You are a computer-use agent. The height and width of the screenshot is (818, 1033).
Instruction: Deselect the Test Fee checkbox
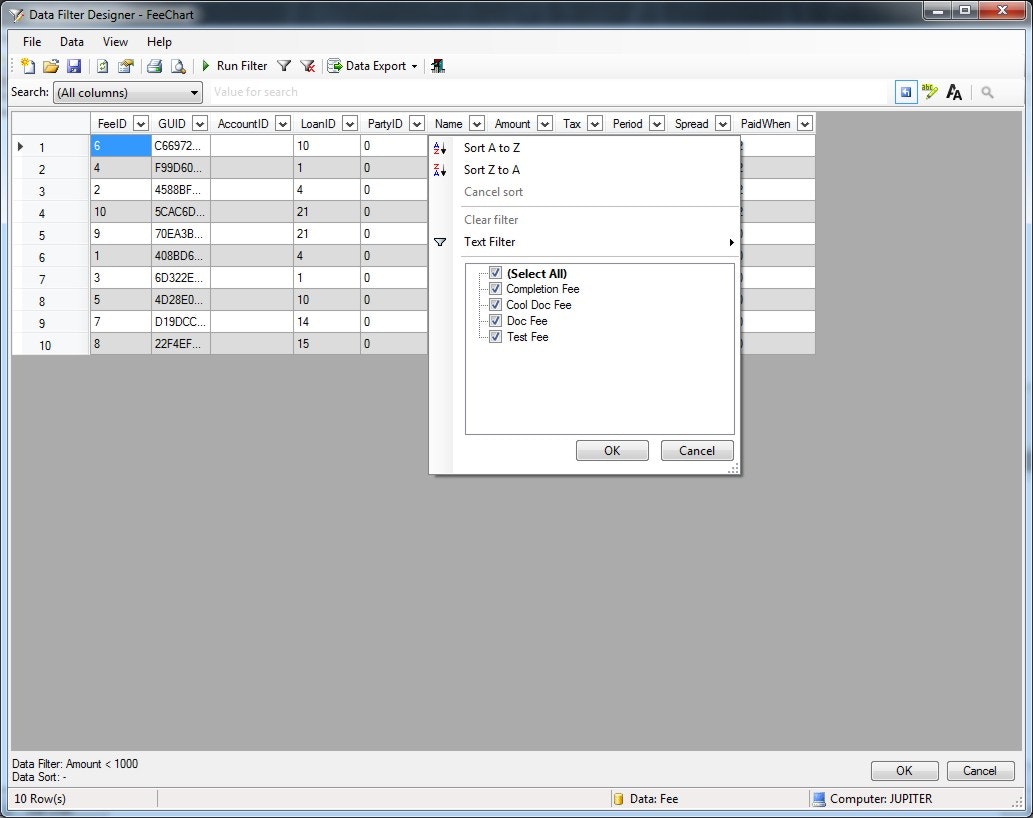(x=496, y=337)
